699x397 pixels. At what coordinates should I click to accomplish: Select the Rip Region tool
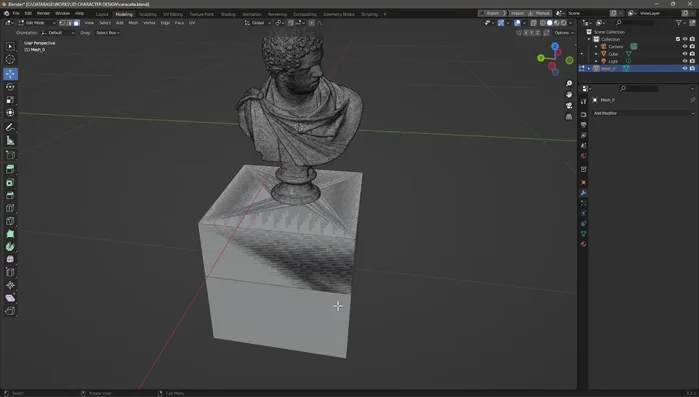[10, 311]
